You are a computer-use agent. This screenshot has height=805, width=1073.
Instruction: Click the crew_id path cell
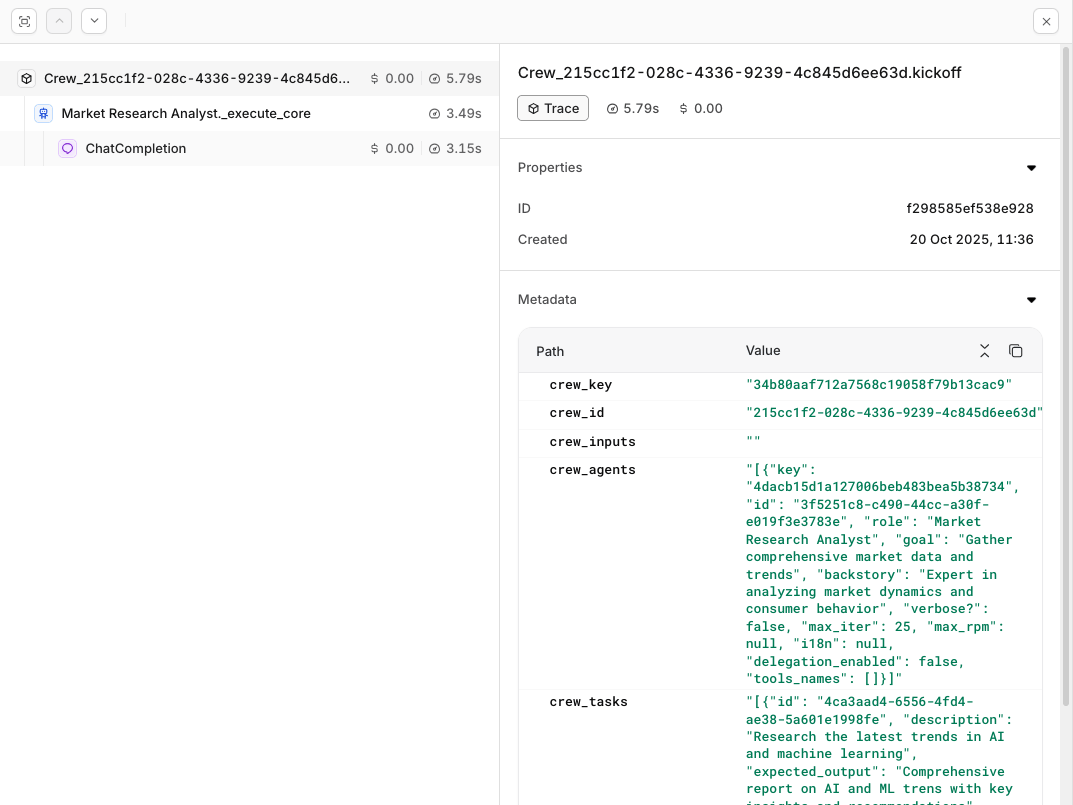tap(576, 413)
